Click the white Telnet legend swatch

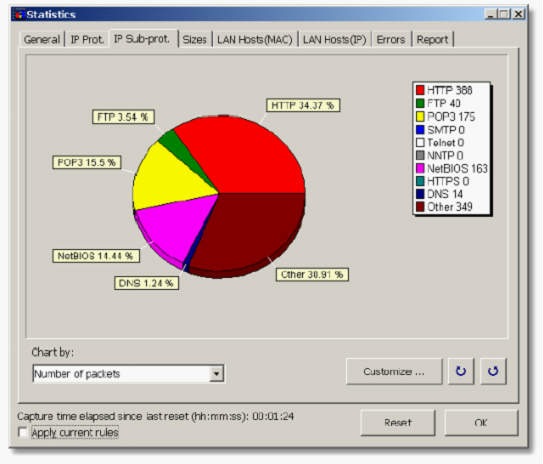(x=420, y=142)
